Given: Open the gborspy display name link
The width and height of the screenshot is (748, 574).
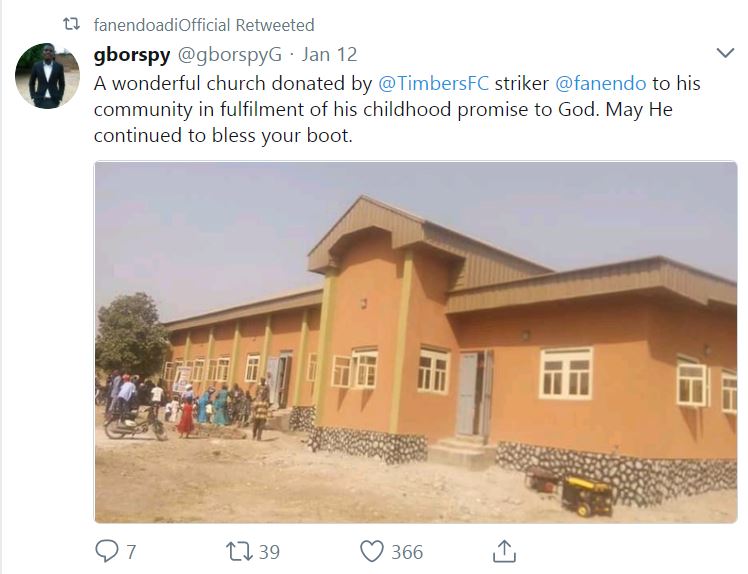Looking at the screenshot, I should (x=132, y=54).
